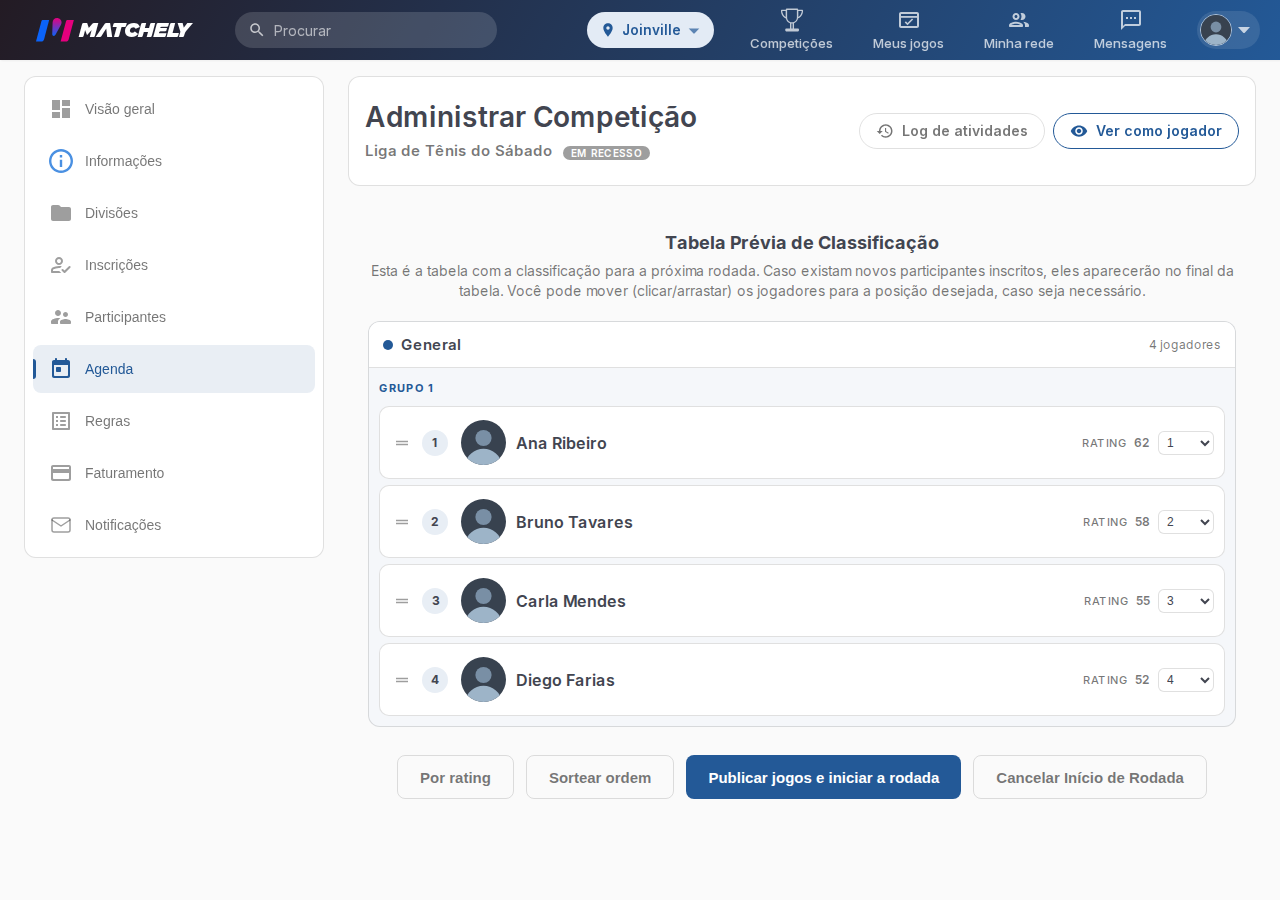
Task: Click the Agenda calendar icon
Action: coord(61,369)
